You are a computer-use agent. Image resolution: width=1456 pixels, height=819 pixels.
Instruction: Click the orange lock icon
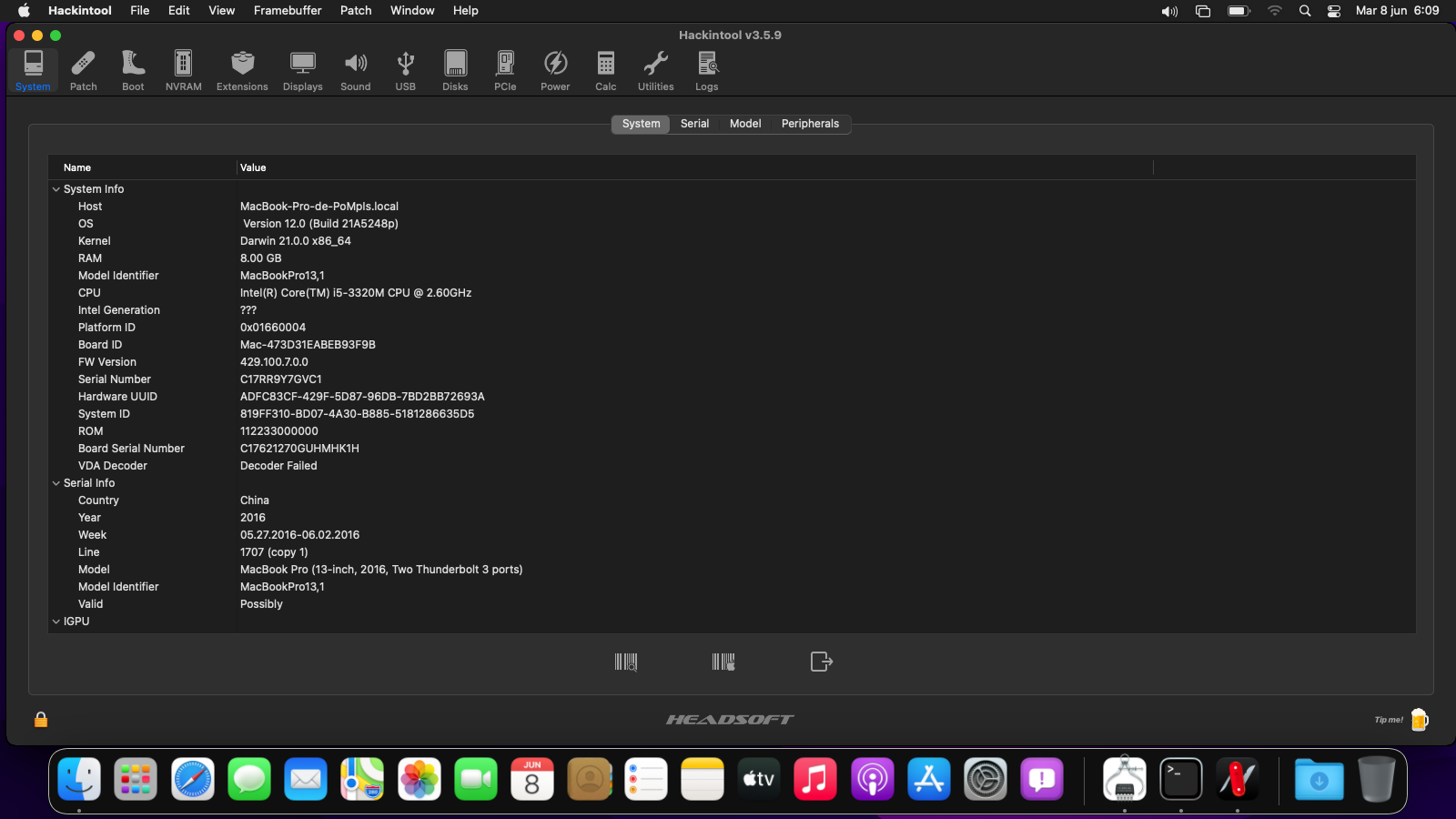tap(41, 720)
